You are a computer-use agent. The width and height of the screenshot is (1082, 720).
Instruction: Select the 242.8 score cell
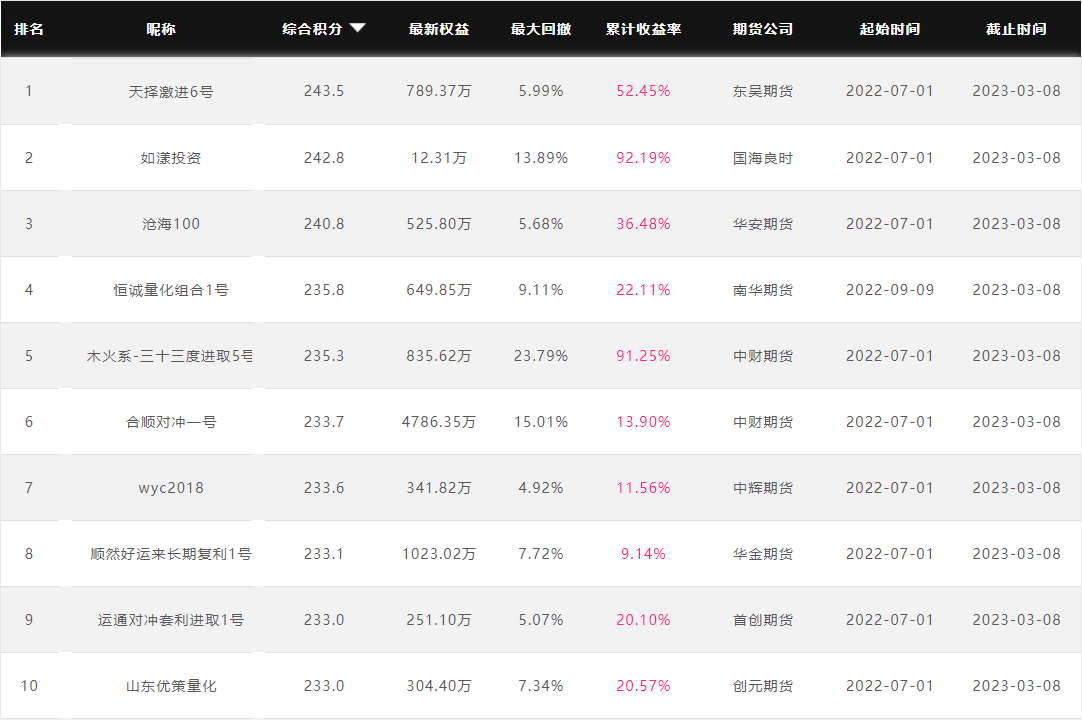tap(324, 158)
